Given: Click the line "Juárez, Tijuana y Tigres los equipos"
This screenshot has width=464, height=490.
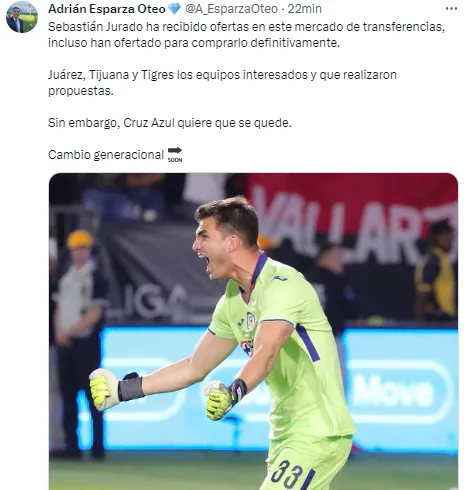Looking at the screenshot, I should click(222, 75).
